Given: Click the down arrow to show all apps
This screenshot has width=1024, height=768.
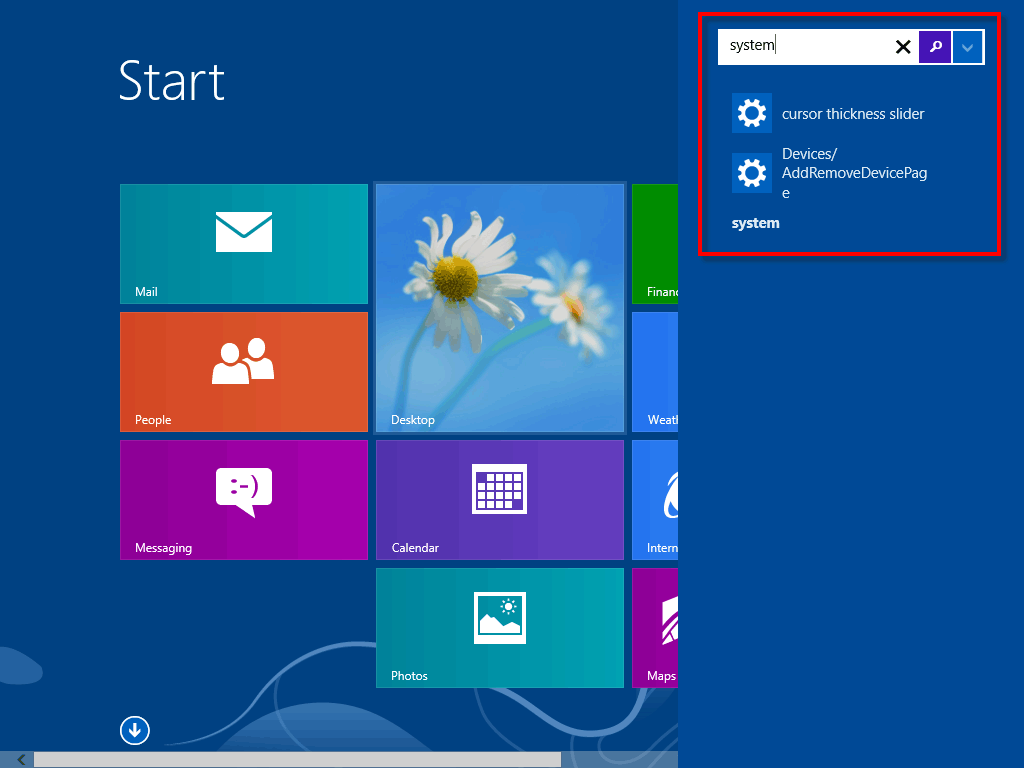Looking at the screenshot, I should [x=135, y=730].
